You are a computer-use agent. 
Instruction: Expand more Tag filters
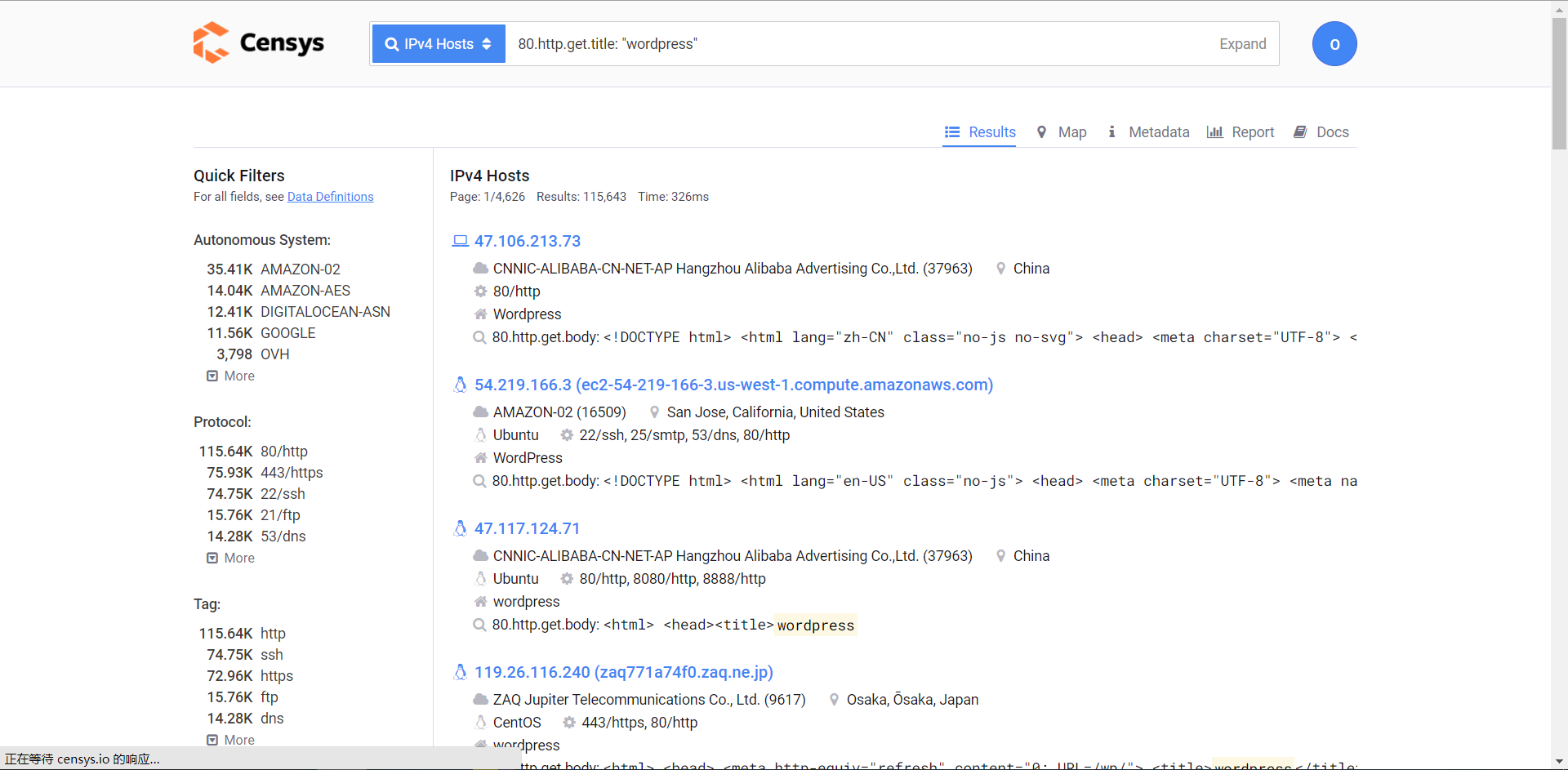pyautogui.click(x=231, y=740)
